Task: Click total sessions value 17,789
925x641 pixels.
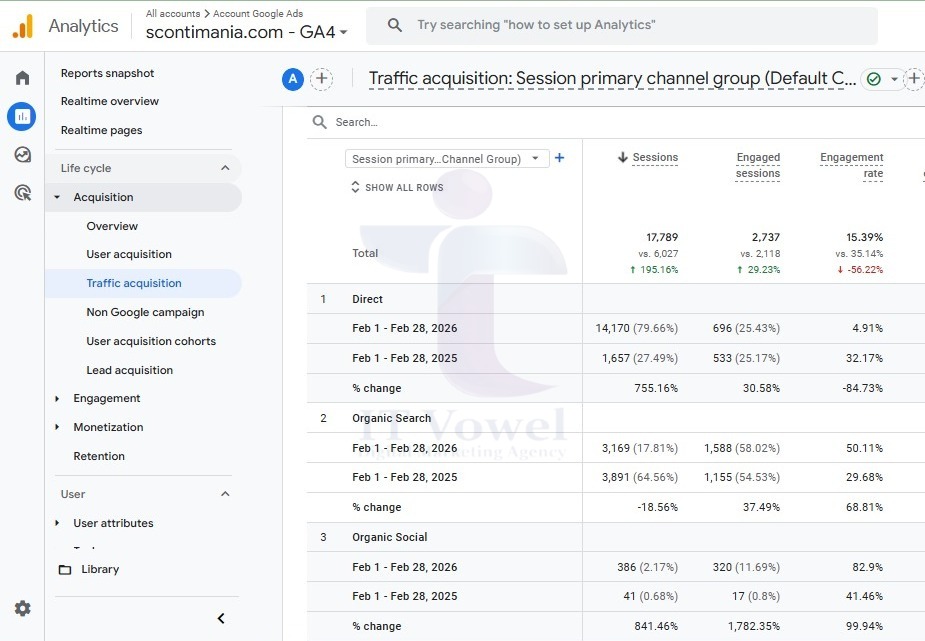Action: (662, 237)
